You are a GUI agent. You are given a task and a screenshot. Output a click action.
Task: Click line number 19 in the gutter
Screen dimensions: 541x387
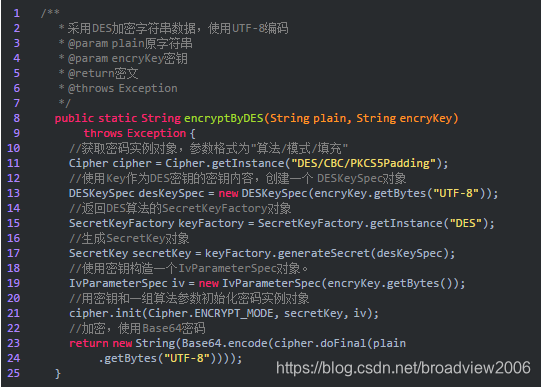coord(13,283)
